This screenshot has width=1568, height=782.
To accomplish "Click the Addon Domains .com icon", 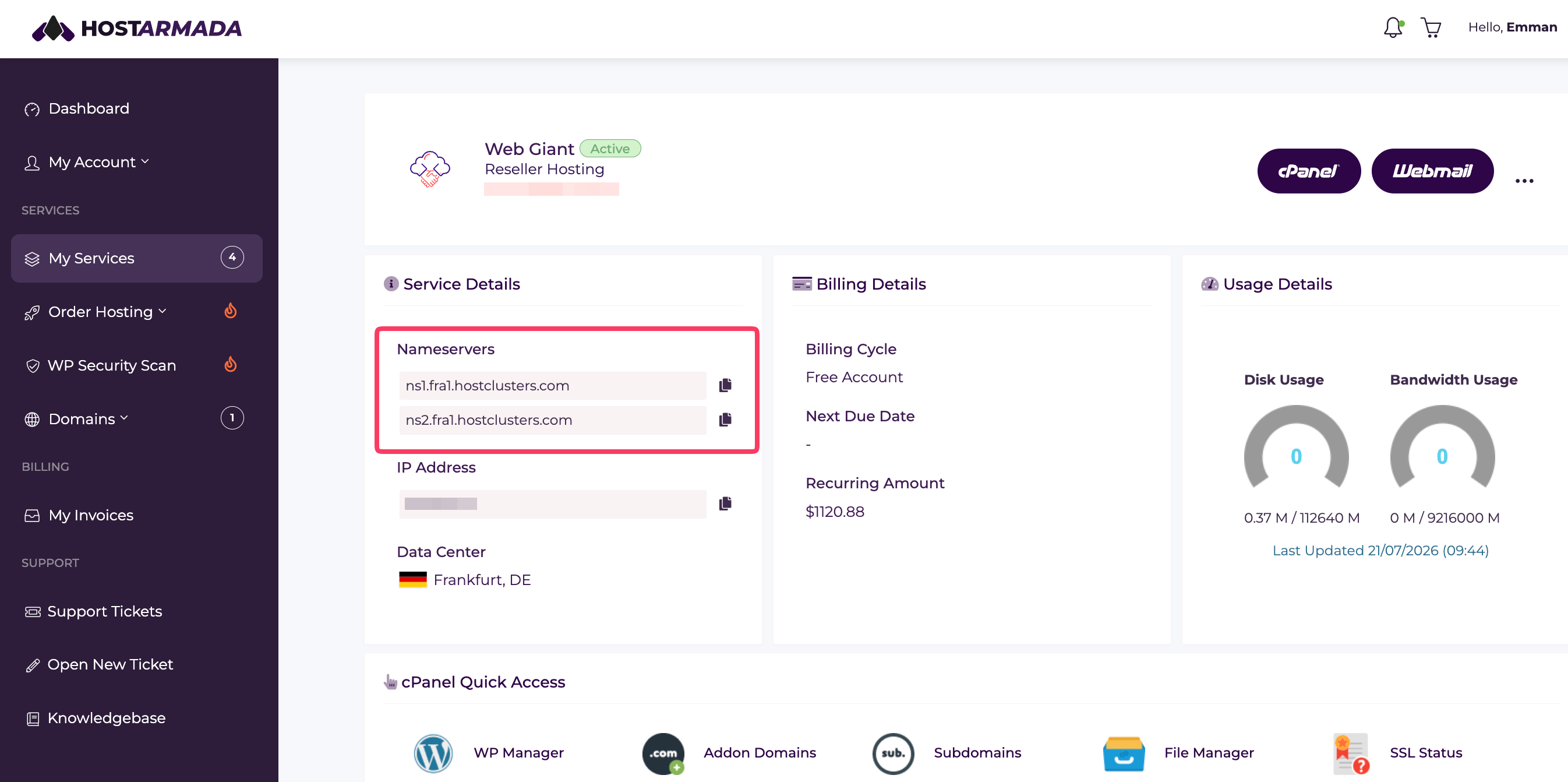I will coord(663,753).
